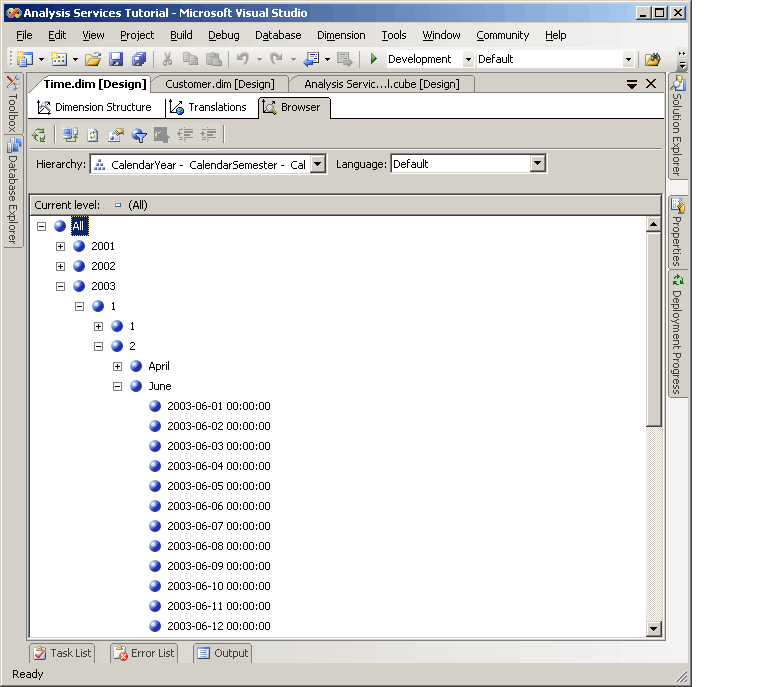Collapse the June month node
Image resolution: width=766 pixels, height=687 pixels.
coord(118,386)
